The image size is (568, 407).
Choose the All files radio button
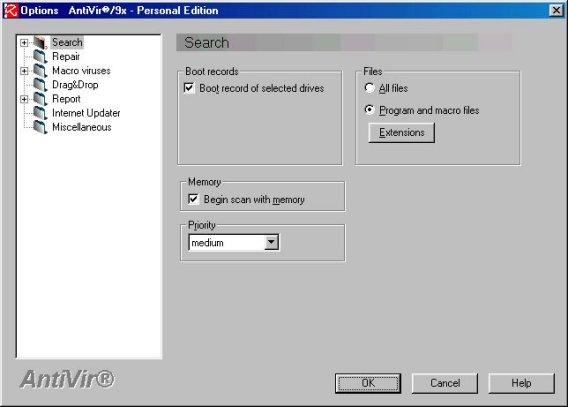click(369, 88)
